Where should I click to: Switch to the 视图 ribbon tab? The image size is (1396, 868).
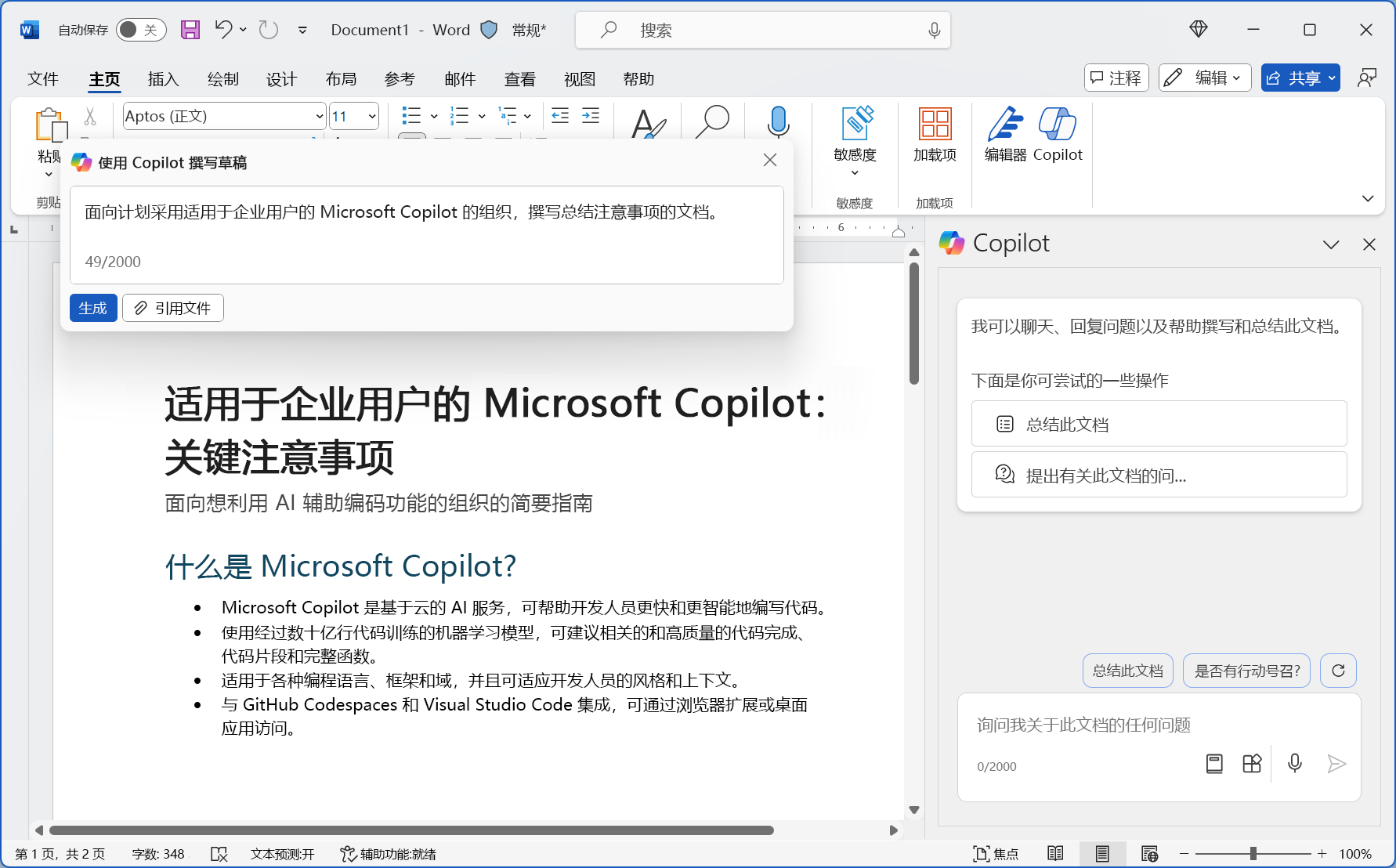click(580, 79)
